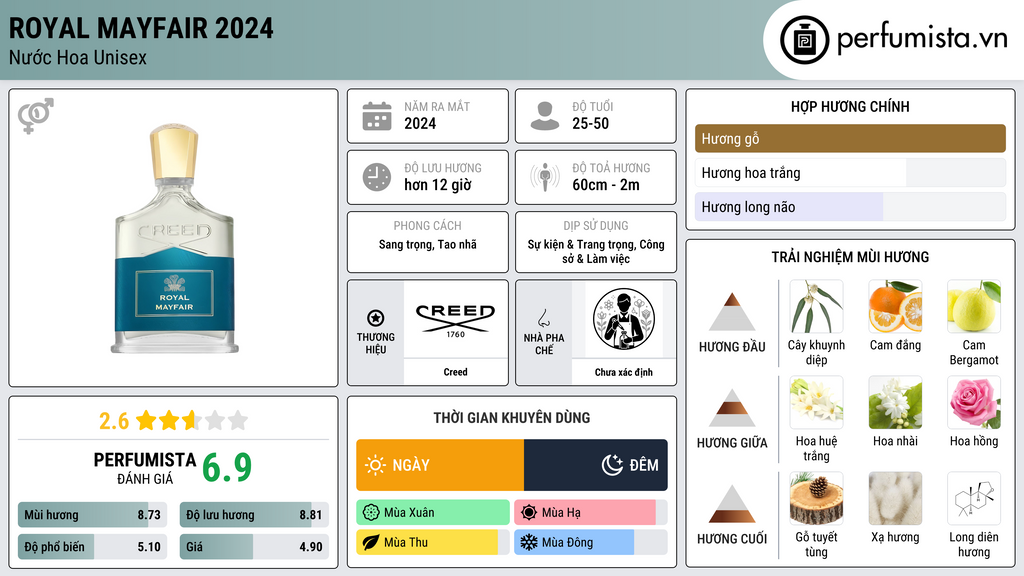The width and height of the screenshot is (1024, 576).
Task: Click the clock icon for longevity
Action: (377, 177)
